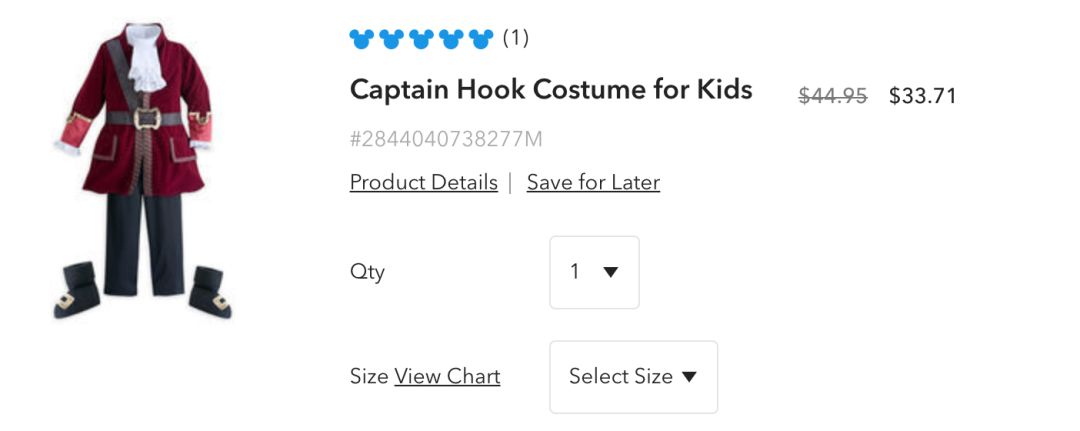Image resolution: width=1080 pixels, height=431 pixels.
Task: Click Save for Later
Action: [593, 183]
